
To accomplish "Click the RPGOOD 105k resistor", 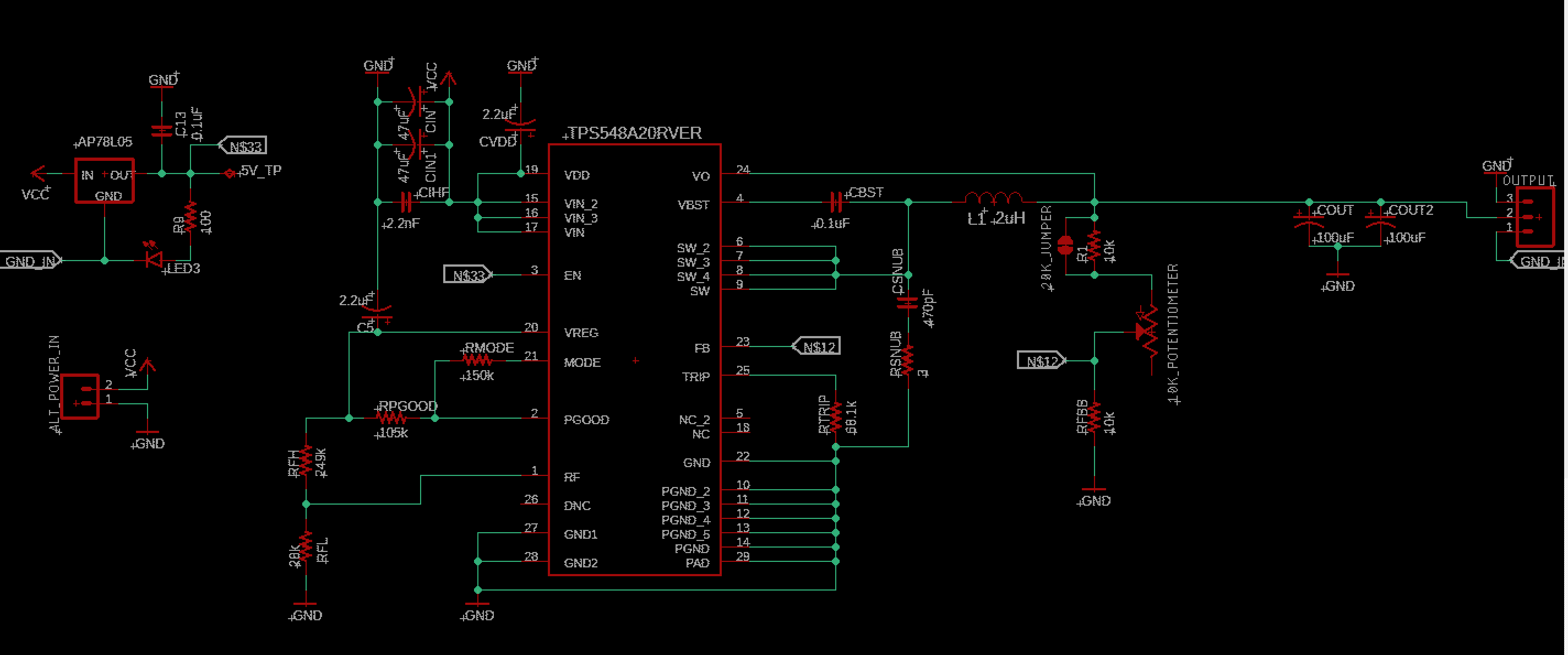I will (x=391, y=418).
